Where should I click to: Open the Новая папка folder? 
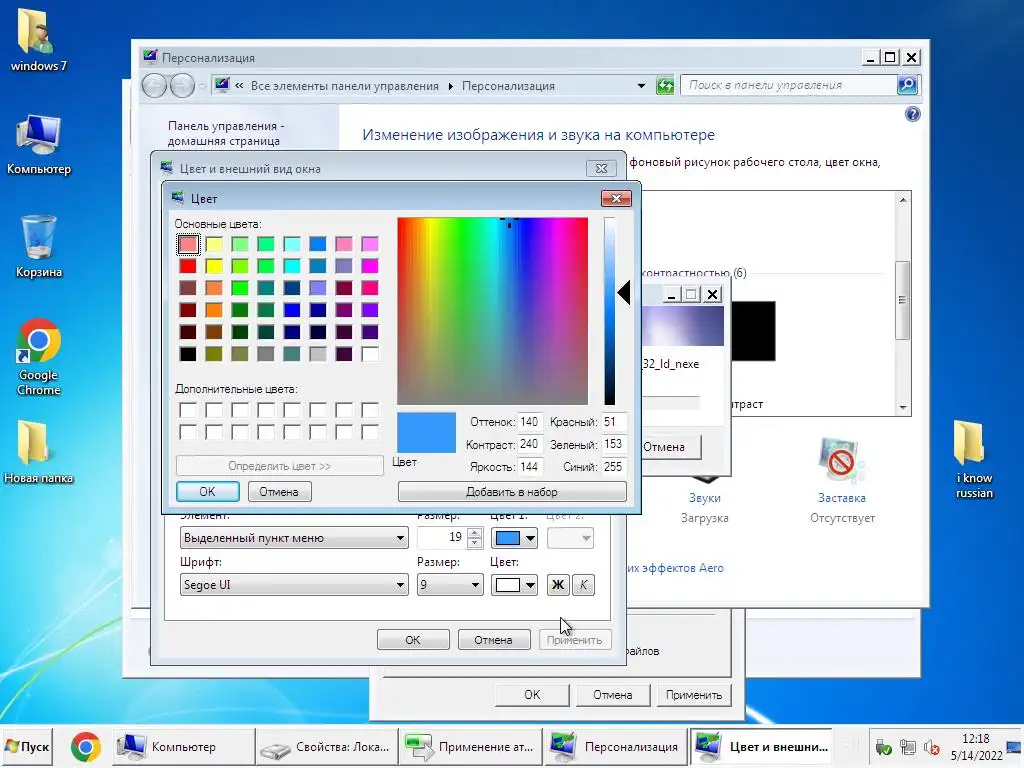[x=39, y=452]
